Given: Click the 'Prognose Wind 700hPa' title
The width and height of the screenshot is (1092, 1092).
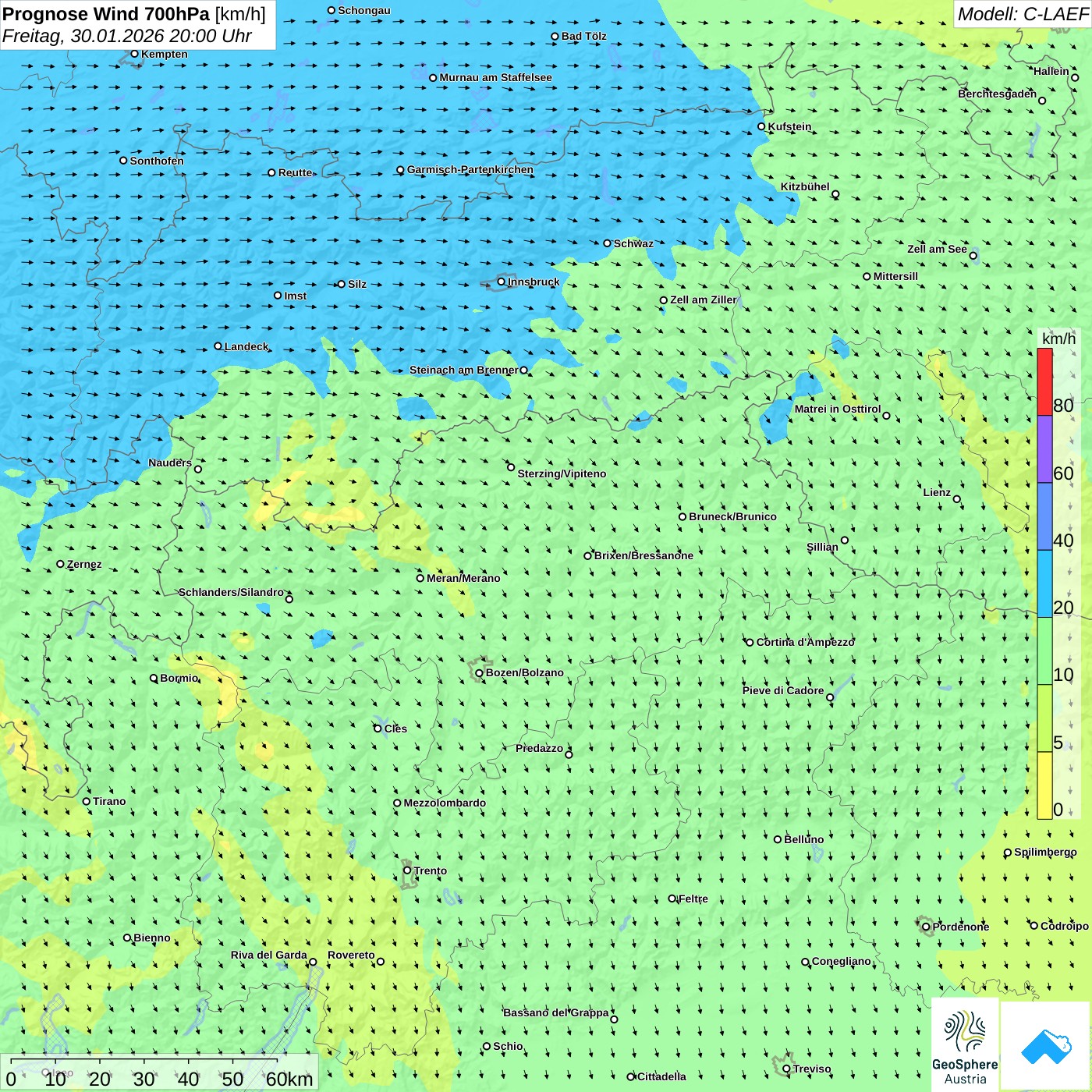Looking at the screenshot, I should click(x=106, y=14).
